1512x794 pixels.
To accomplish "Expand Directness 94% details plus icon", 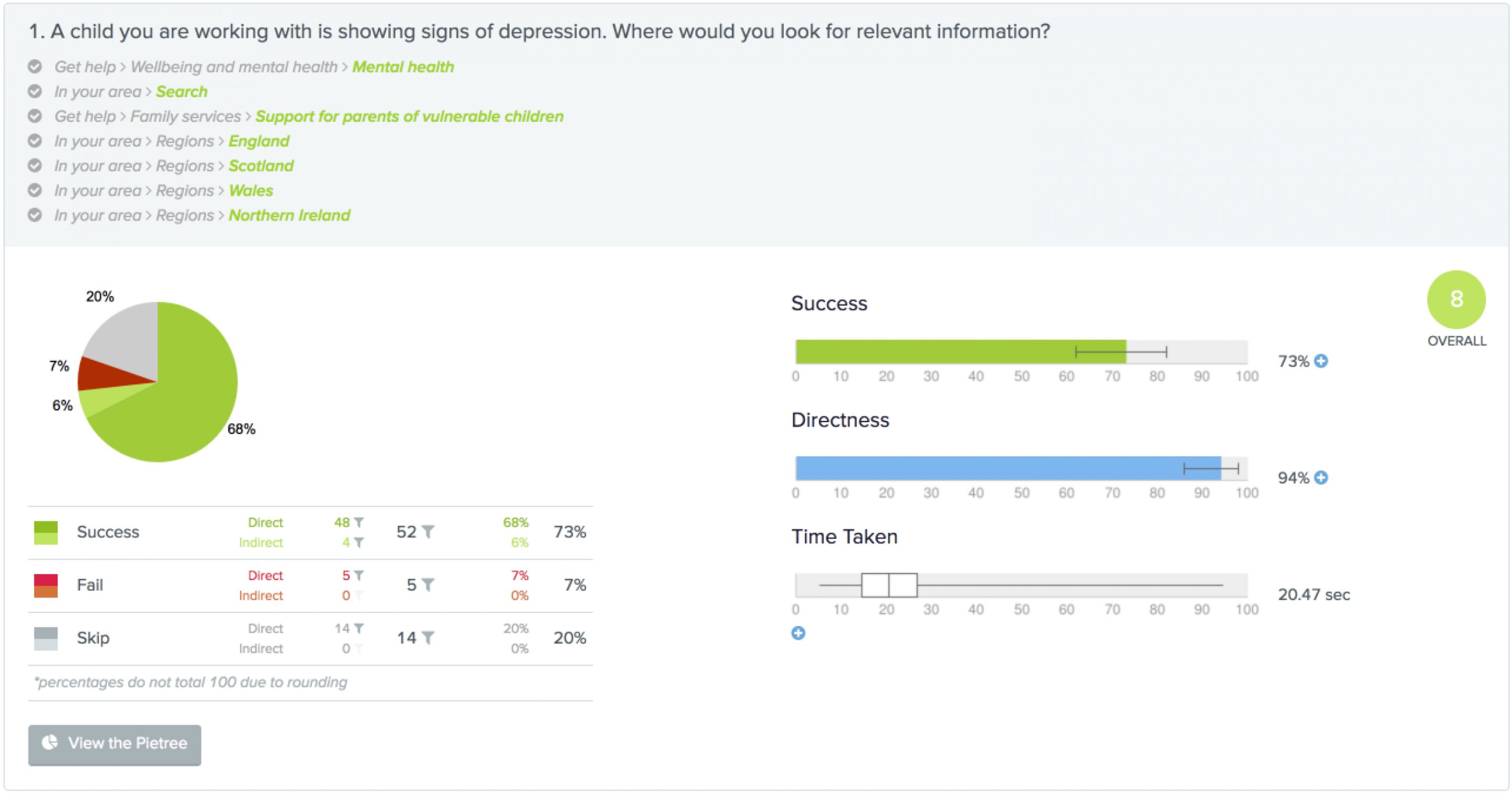I will pyautogui.click(x=1321, y=477).
